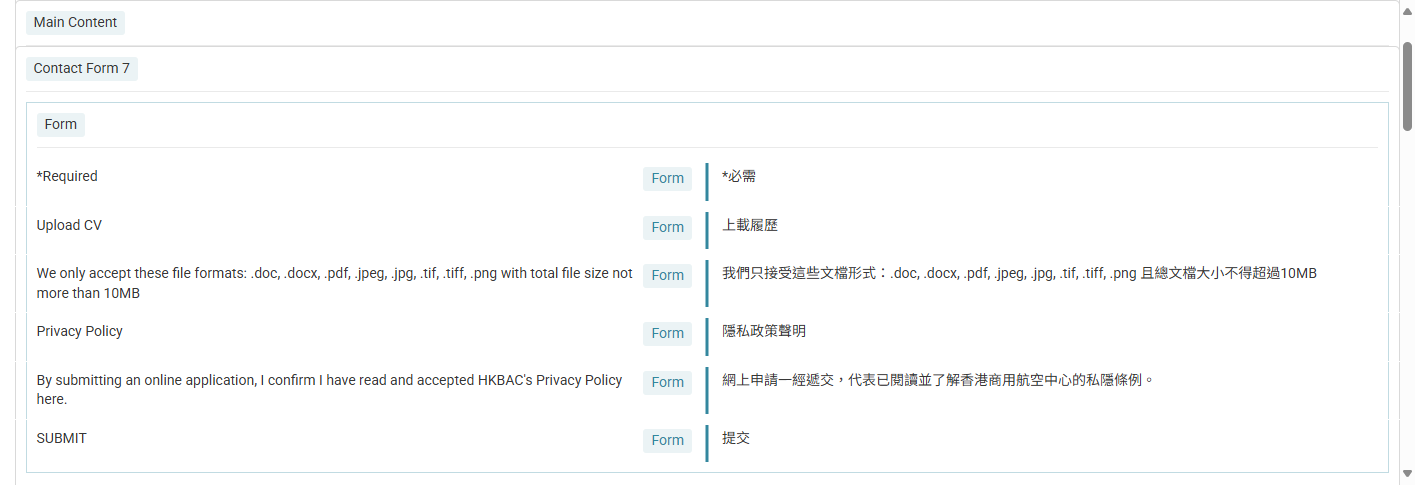The width and height of the screenshot is (1421, 502).
Task: Collapse the Contact Form 7 section
Action: point(82,69)
